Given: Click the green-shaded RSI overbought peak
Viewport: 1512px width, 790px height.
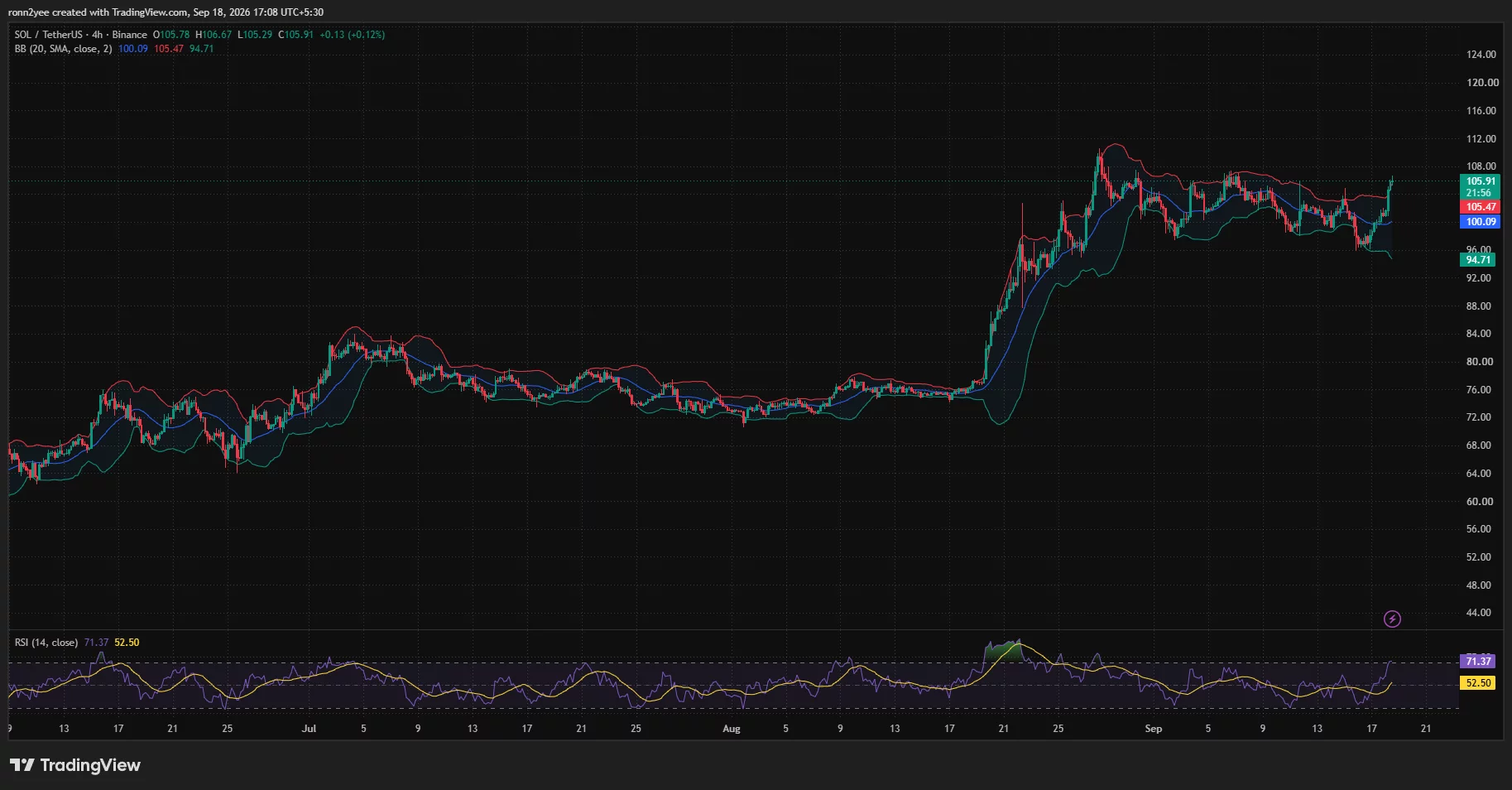Looking at the screenshot, I should [1002, 651].
